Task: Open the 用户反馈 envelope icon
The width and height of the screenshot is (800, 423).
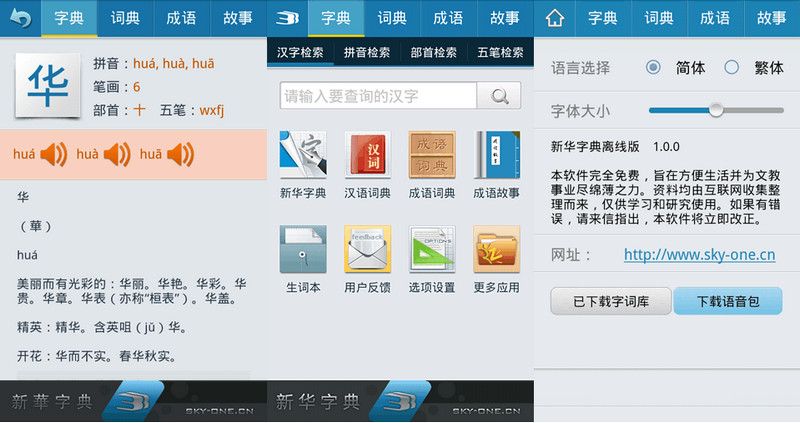Action: [367, 249]
